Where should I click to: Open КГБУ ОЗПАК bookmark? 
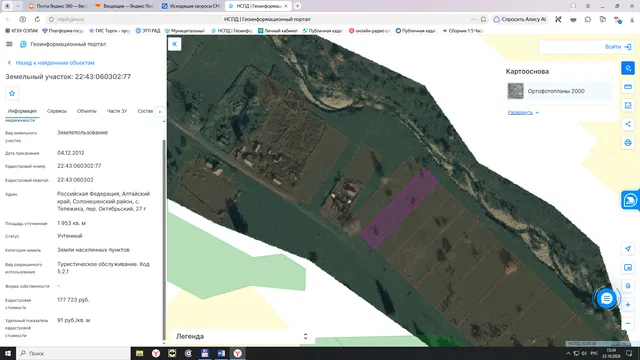(x=22, y=31)
